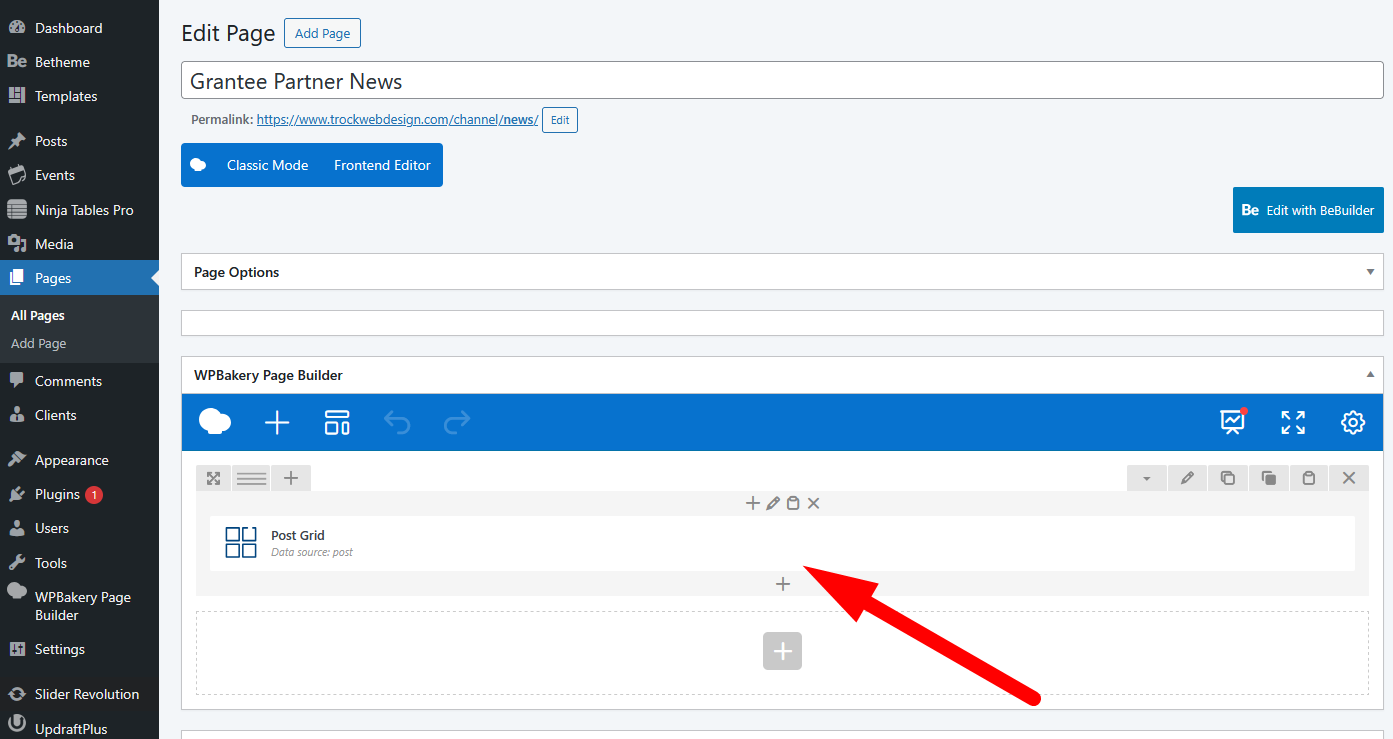Open the Templates icon in builder toolbar
The width and height of the screenshot is (1393, 739).
tap(337, 422)
